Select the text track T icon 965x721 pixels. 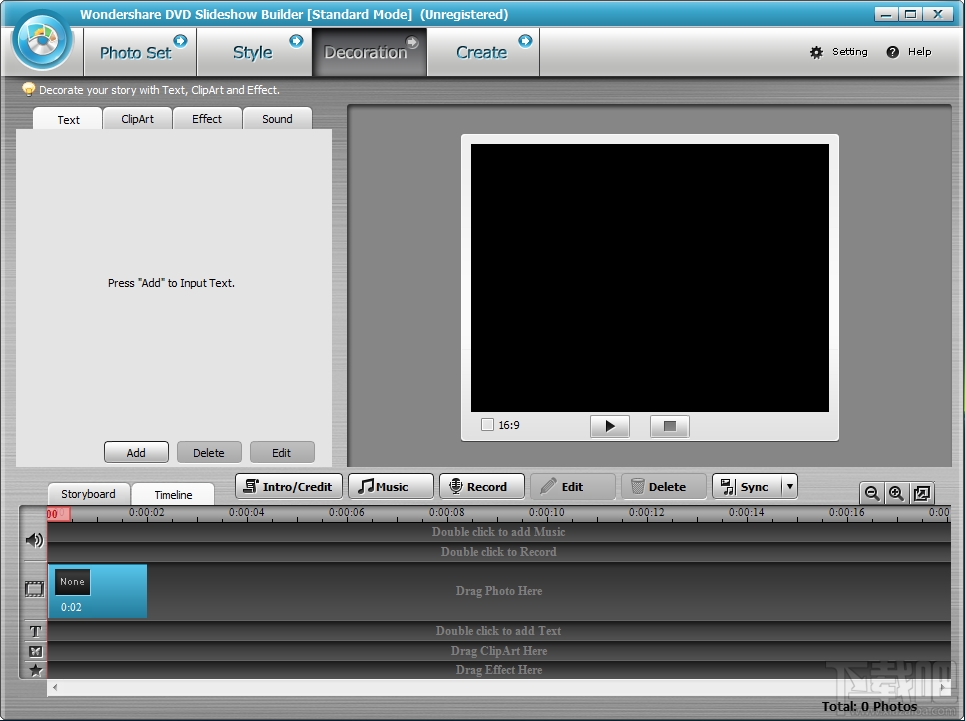click(33, 631)
